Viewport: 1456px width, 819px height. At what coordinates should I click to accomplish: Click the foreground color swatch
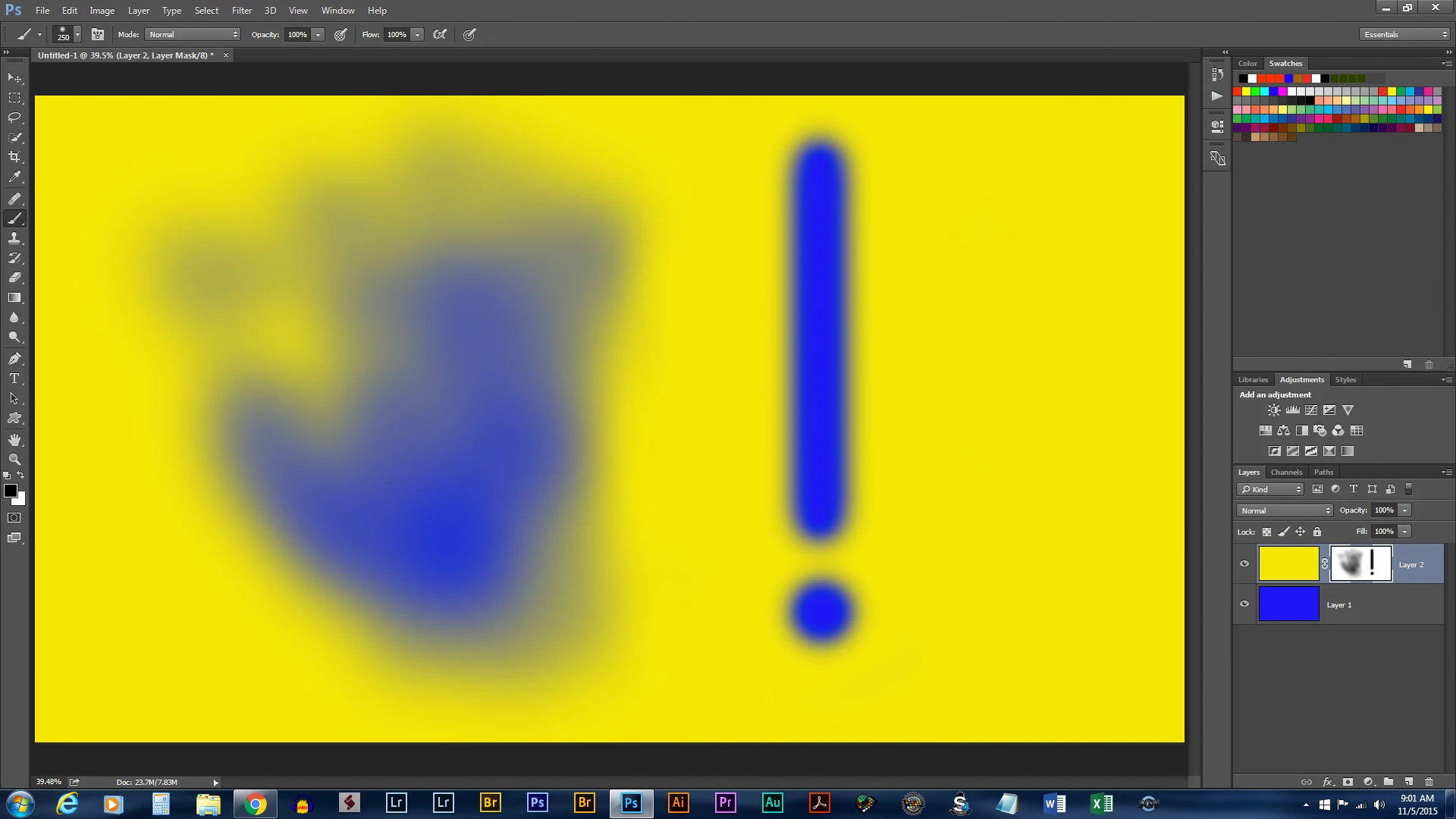point(11,491)
